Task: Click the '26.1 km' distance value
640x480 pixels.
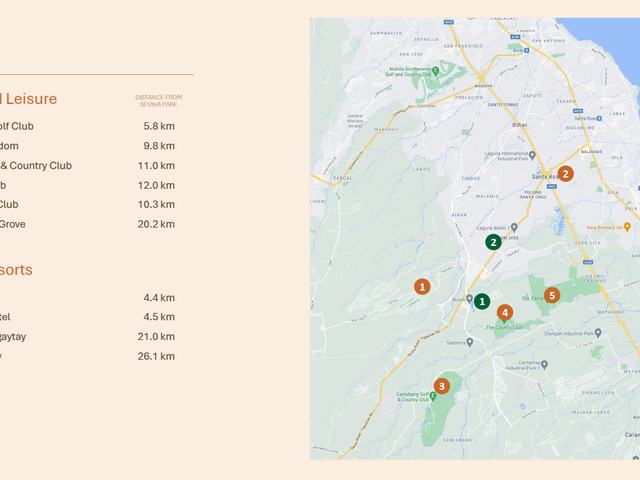Action: point(156,356)
